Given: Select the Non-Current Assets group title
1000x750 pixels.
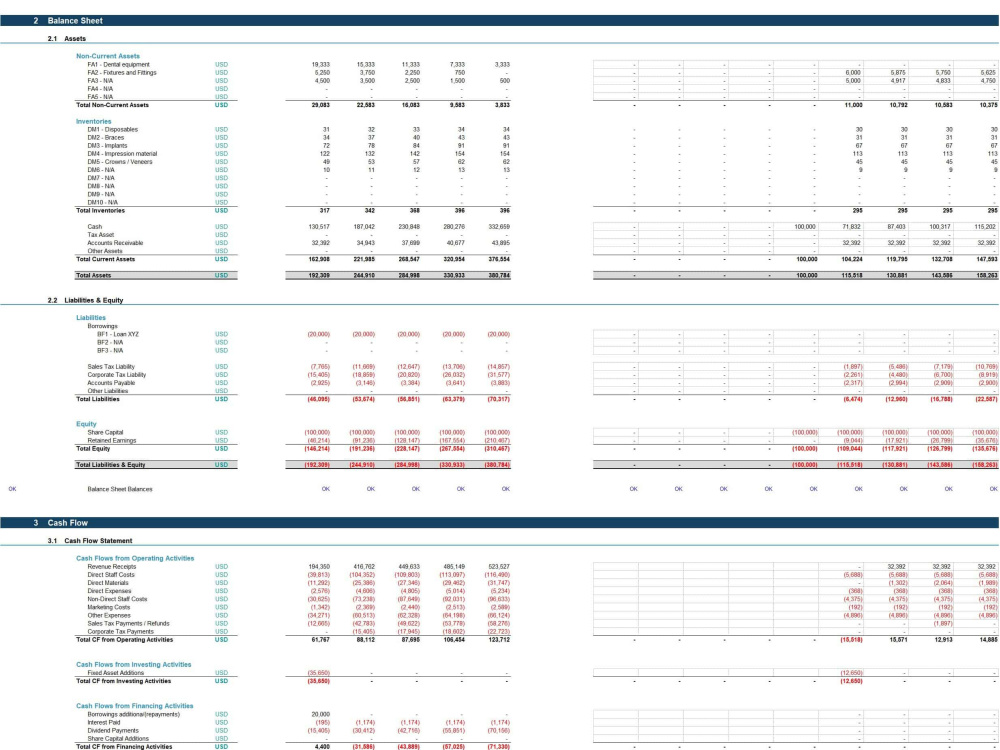Looking at the screenshot, I should 108,56.
